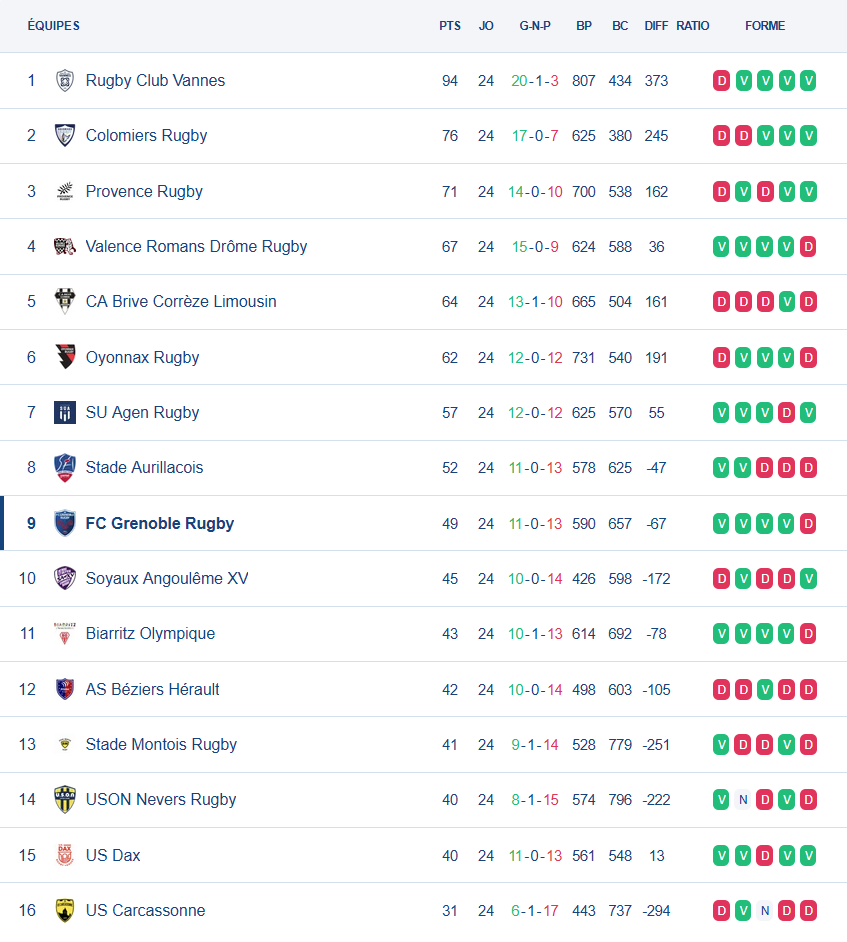The width and height of the screenshot is (847, 942).
Task: Click the Oyonnax Rugby logo icon
Action: [65, 357]
